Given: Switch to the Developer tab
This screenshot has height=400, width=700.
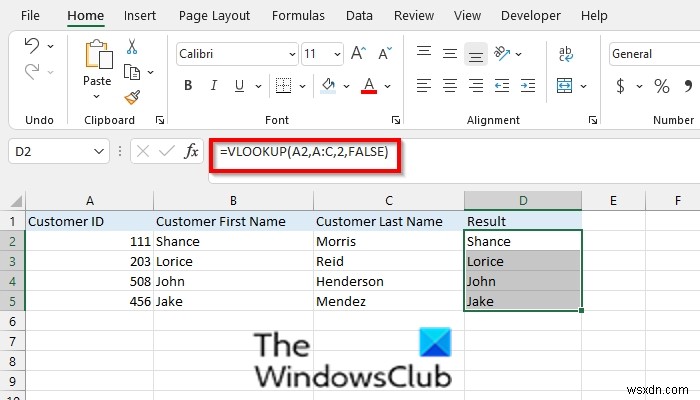Looking at the screenshot, I should (x=531, y=16).
